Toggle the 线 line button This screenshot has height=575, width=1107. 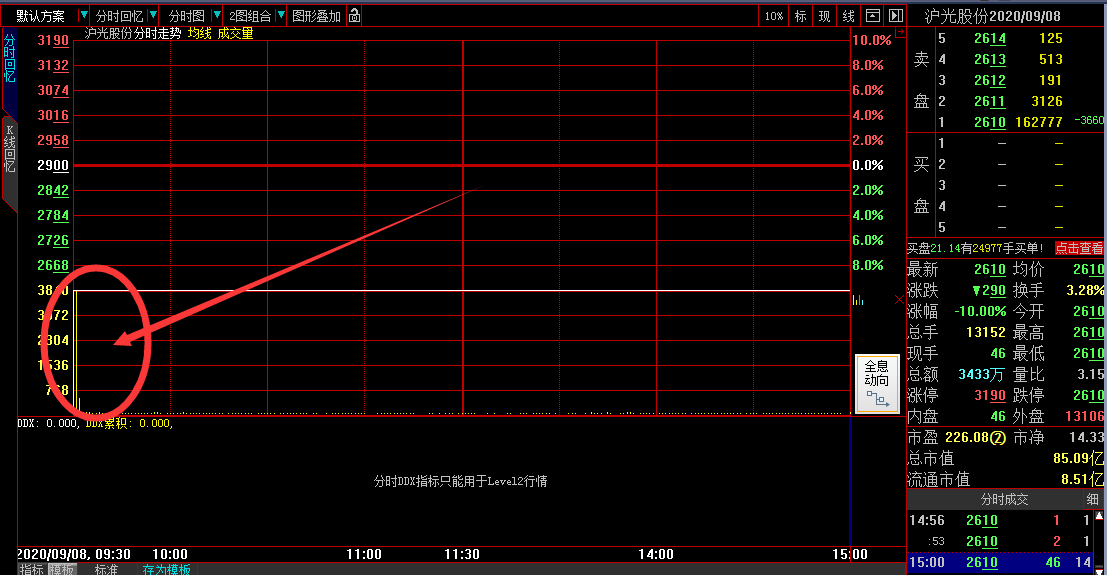(x=848, y=16)
